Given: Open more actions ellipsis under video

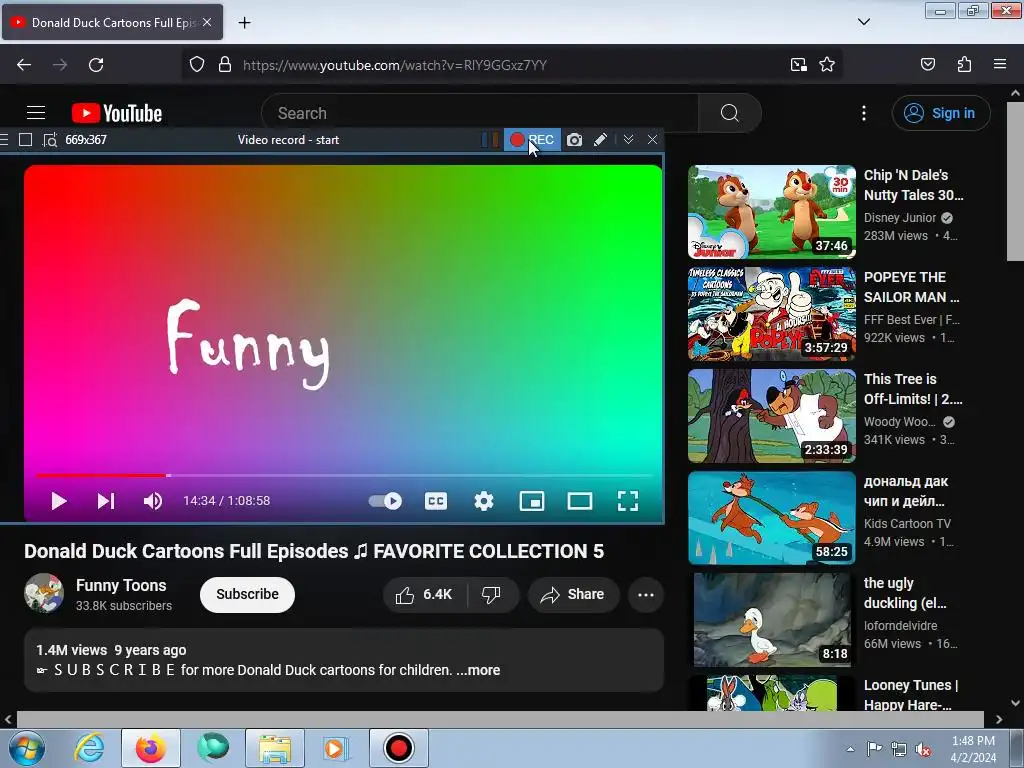Looking at the screenshot, I should [646, 594].
